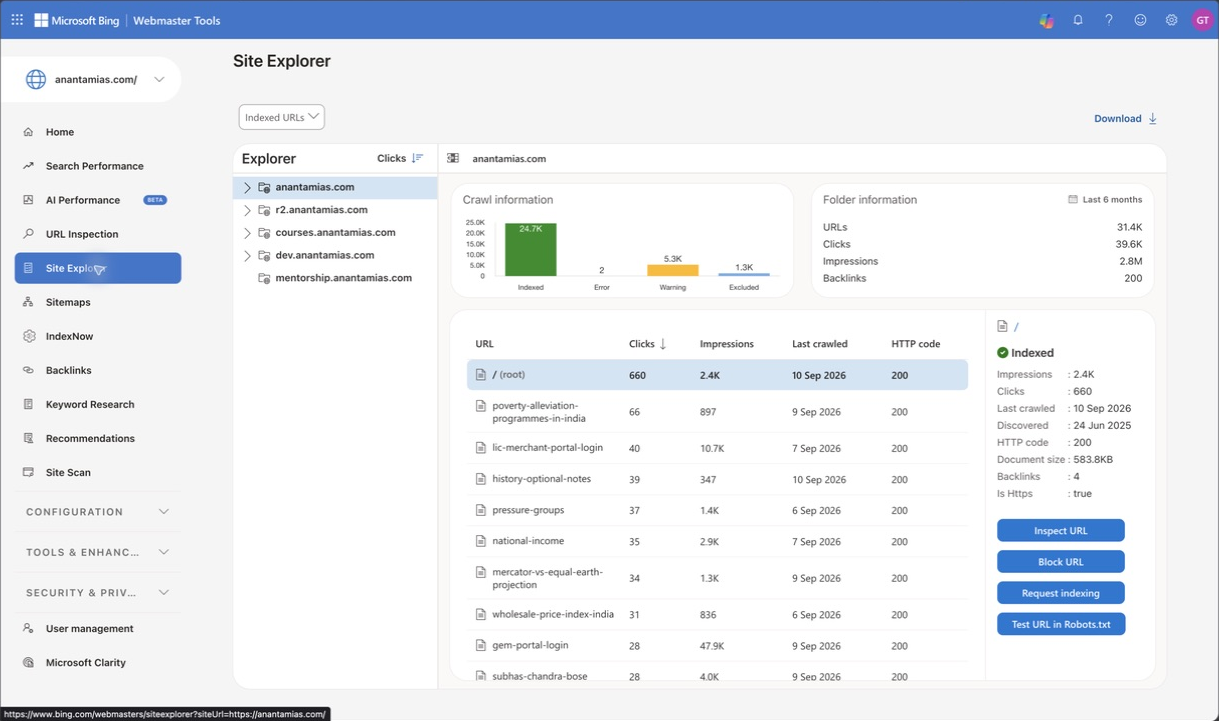Click the Request indexing button
Screen dimensions: 1219x721
pos(1061,593)
